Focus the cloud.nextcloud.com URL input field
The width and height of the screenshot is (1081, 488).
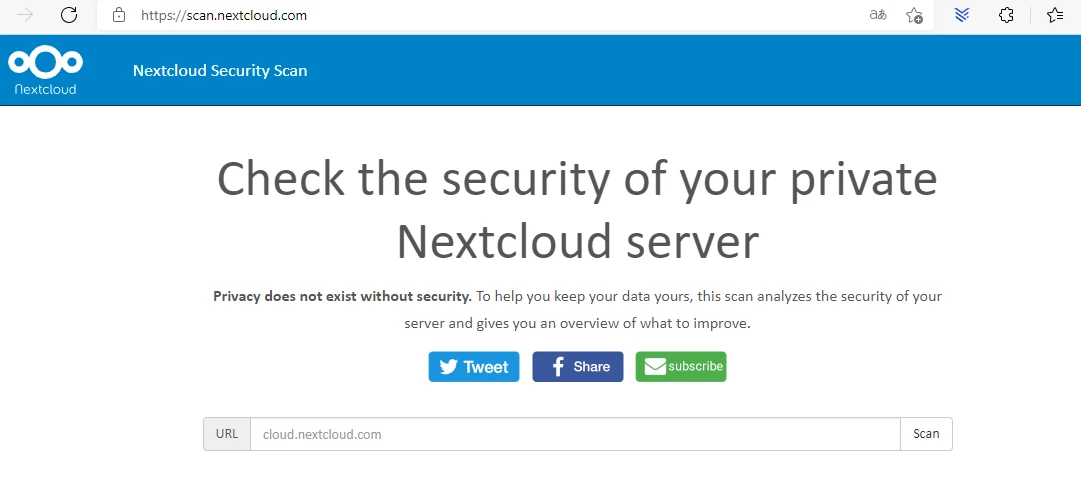pyautogui.click(x=575, y=434)
